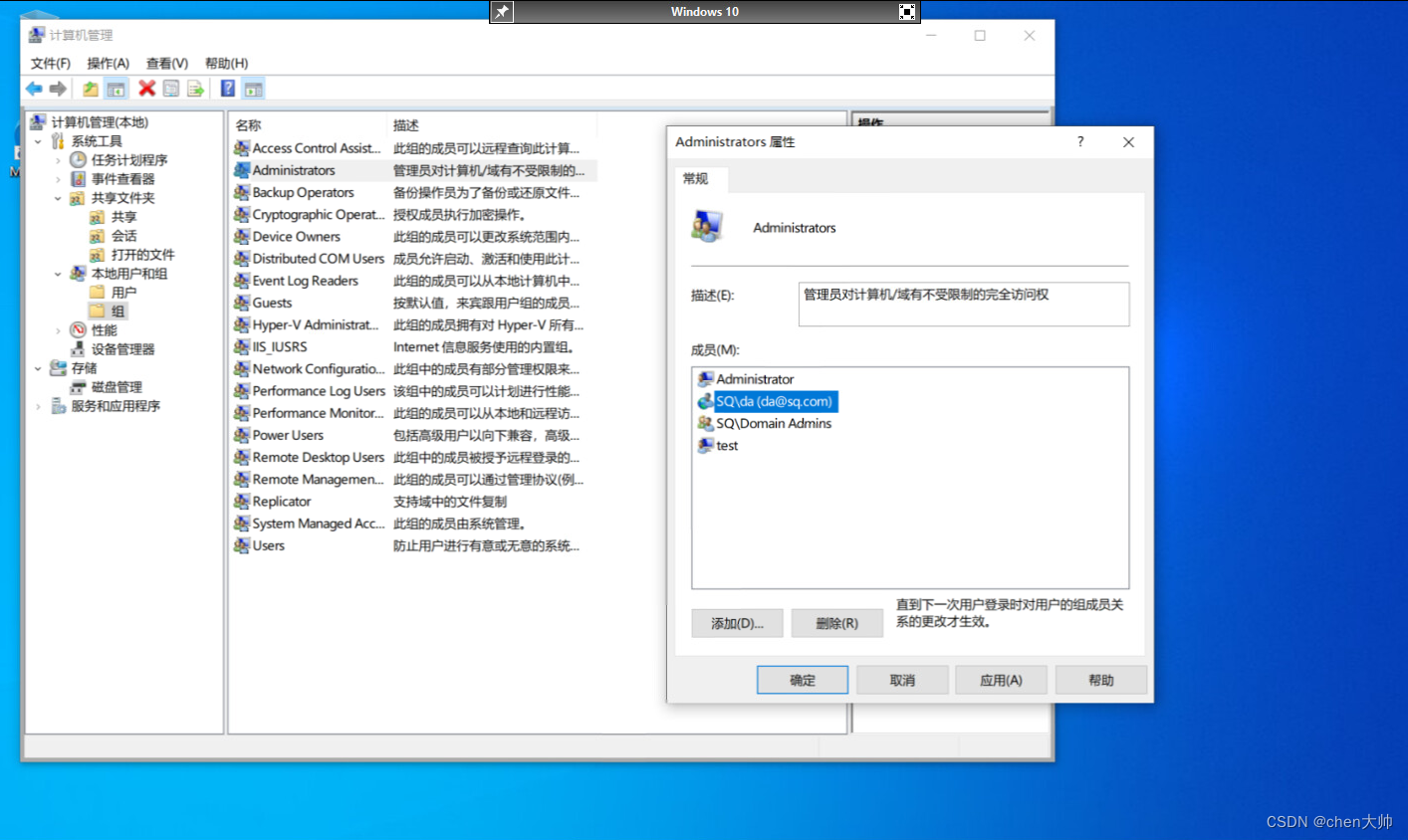Select the Hyper-V Administrat... group row

(413, 324)
